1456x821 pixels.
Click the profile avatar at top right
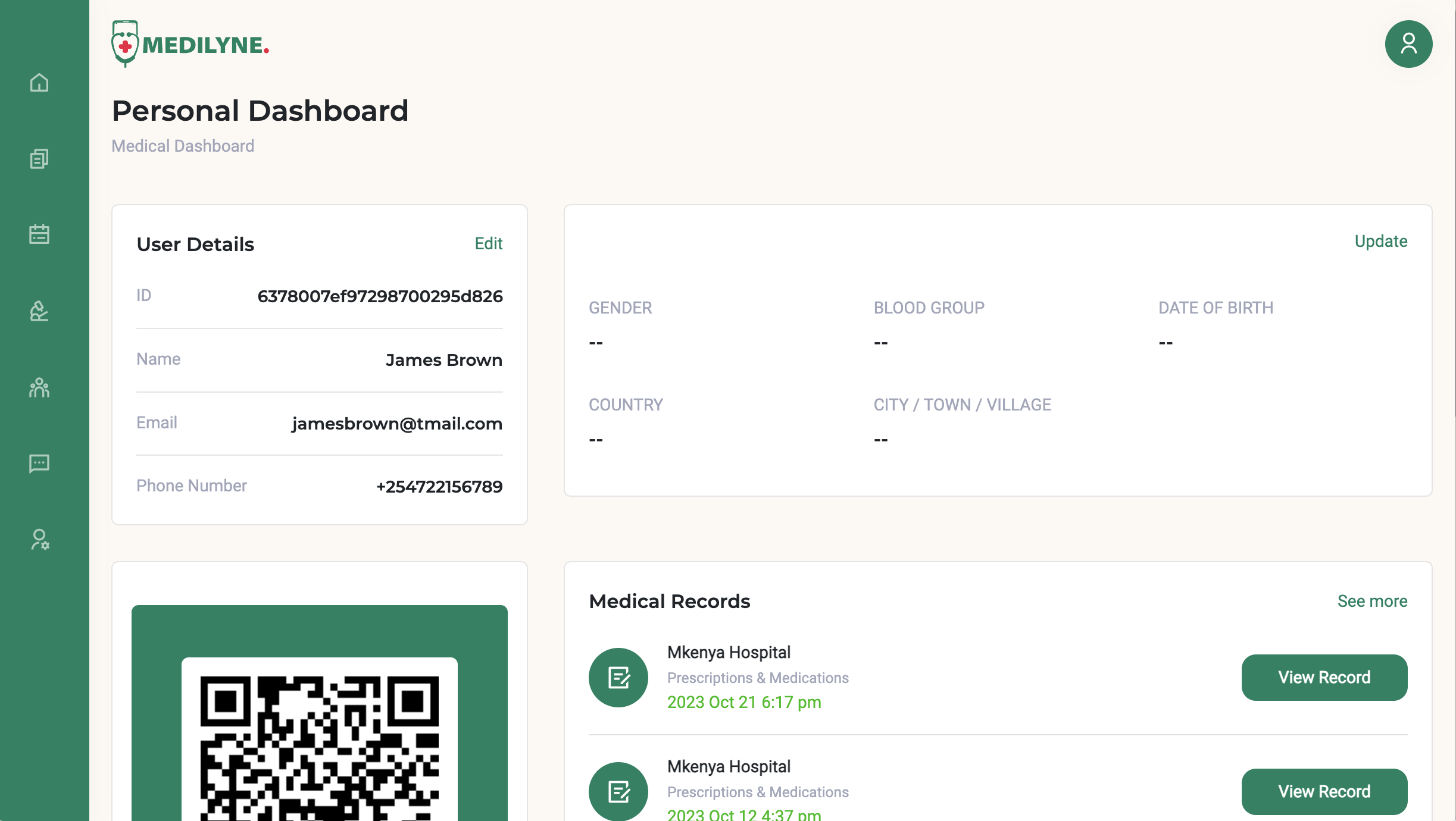(1408, 44)
